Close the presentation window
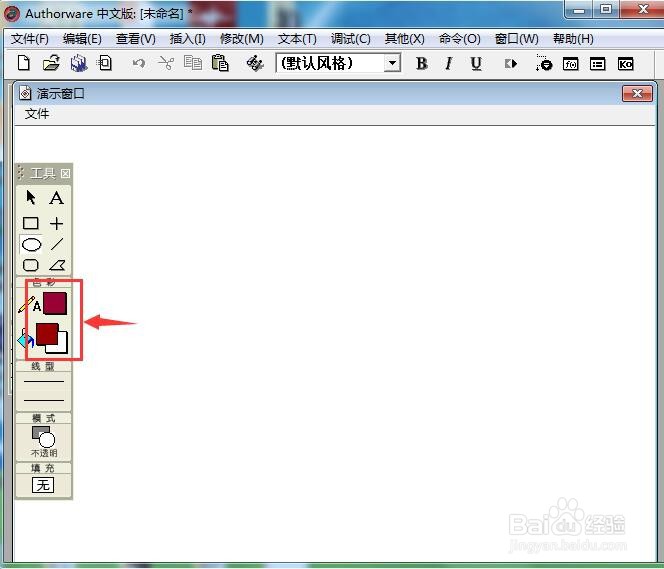 click(637, 94)
